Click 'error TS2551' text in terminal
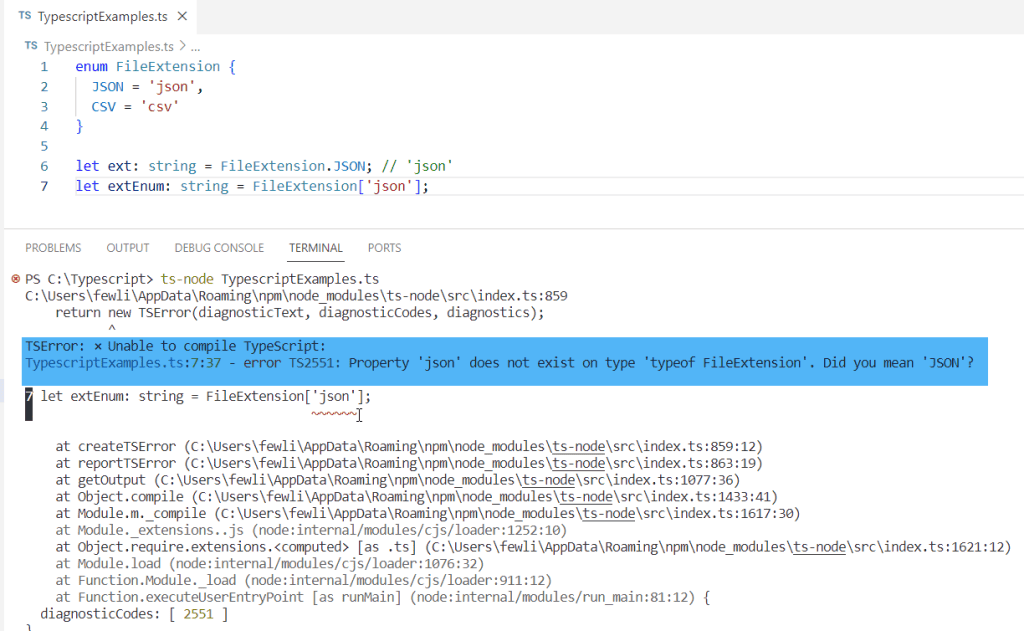The width and height of the screenshot is (1024, 631). click(291, 363)
